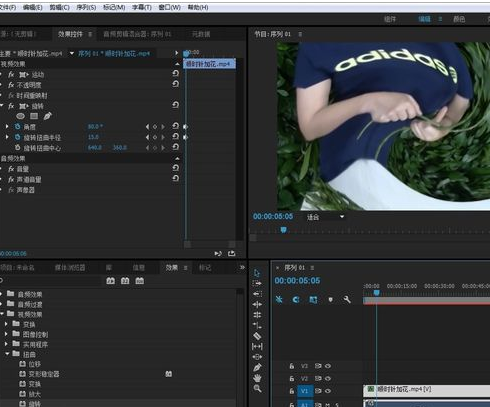Image resolution: width=490 pixels, height=407 pixels.
Task: Toggle V3 track eye visibility
Action: (328, 366)
